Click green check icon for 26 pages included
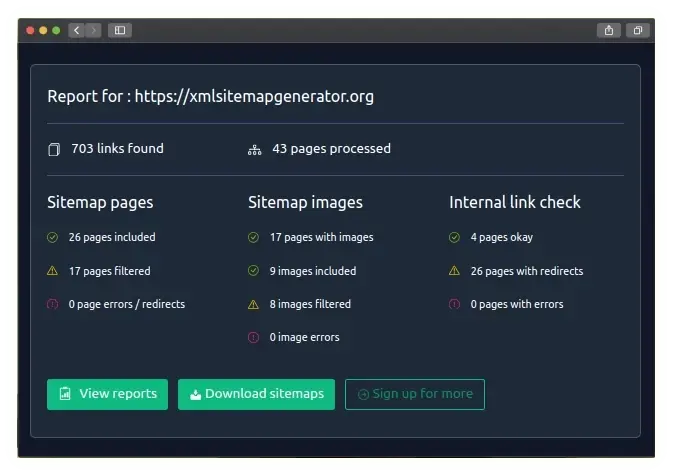This screenshot has height=476, width=673. click(52, 237)
